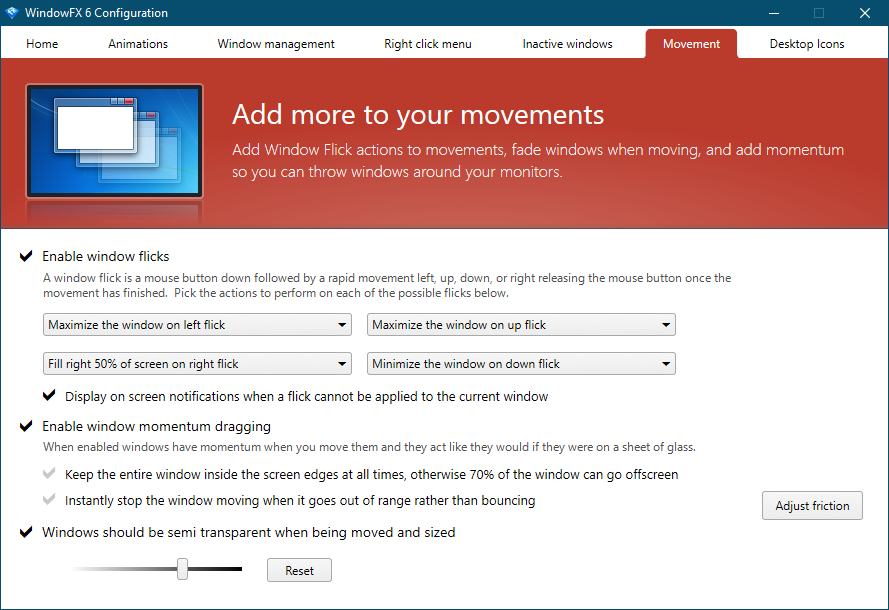
Task: Open the Inactive windows tab
Action: click(x=567, y=44)
